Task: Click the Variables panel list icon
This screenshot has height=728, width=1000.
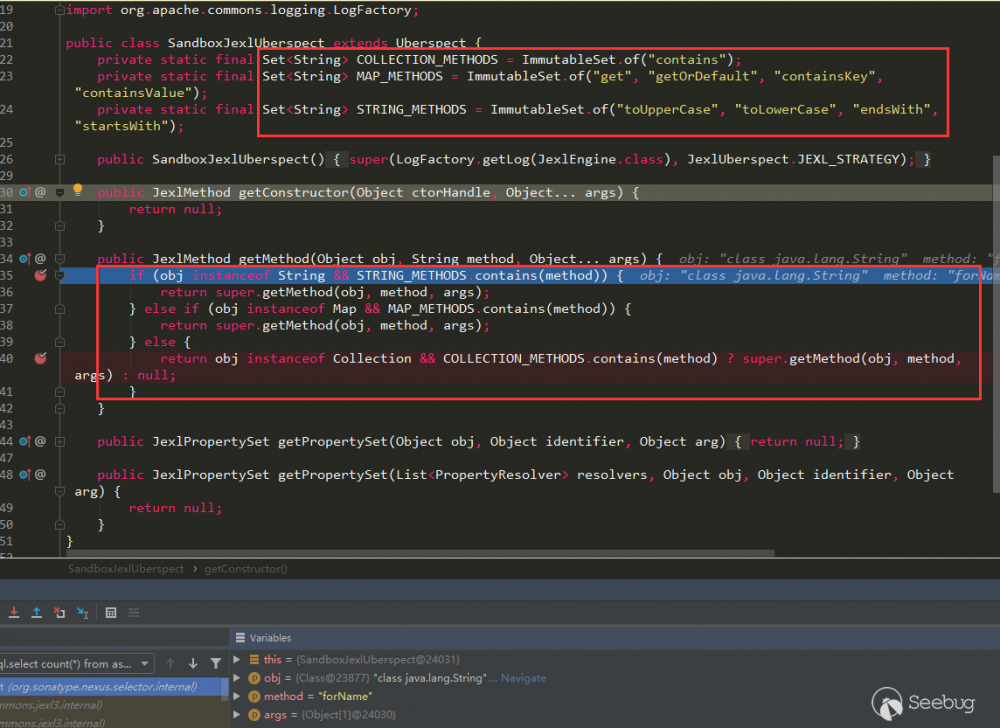Action: (241, 637)
